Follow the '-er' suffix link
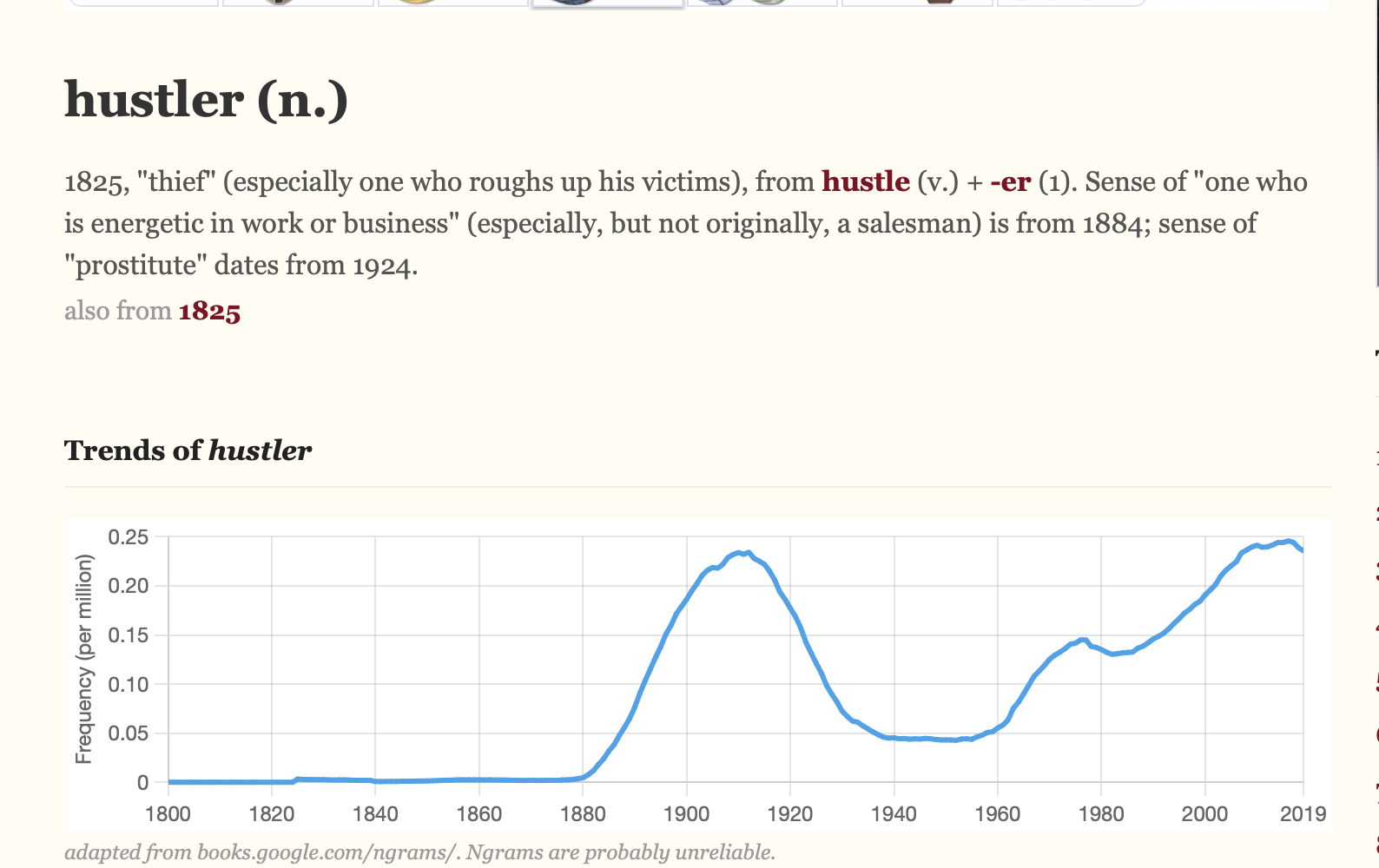The image size is (1379, 868). [1010, 181]
